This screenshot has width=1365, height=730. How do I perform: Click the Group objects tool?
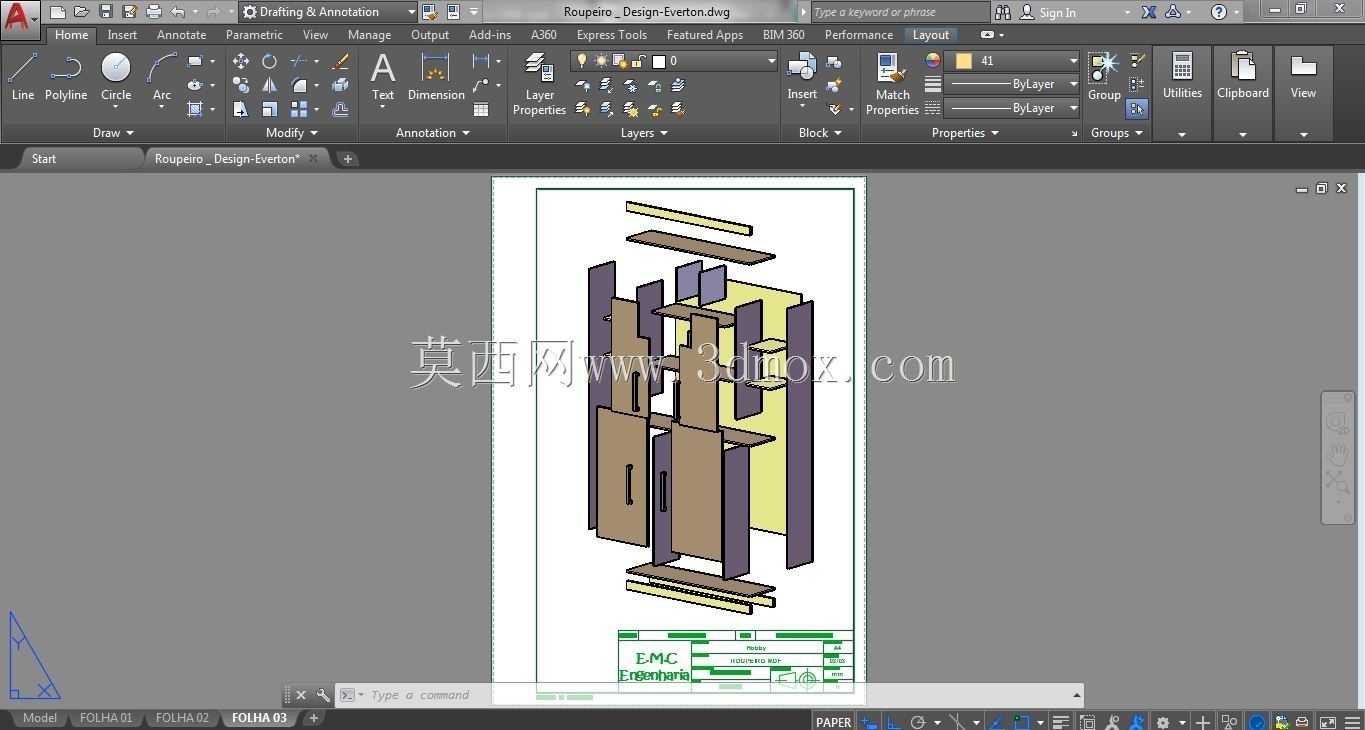coord(1104,77)
